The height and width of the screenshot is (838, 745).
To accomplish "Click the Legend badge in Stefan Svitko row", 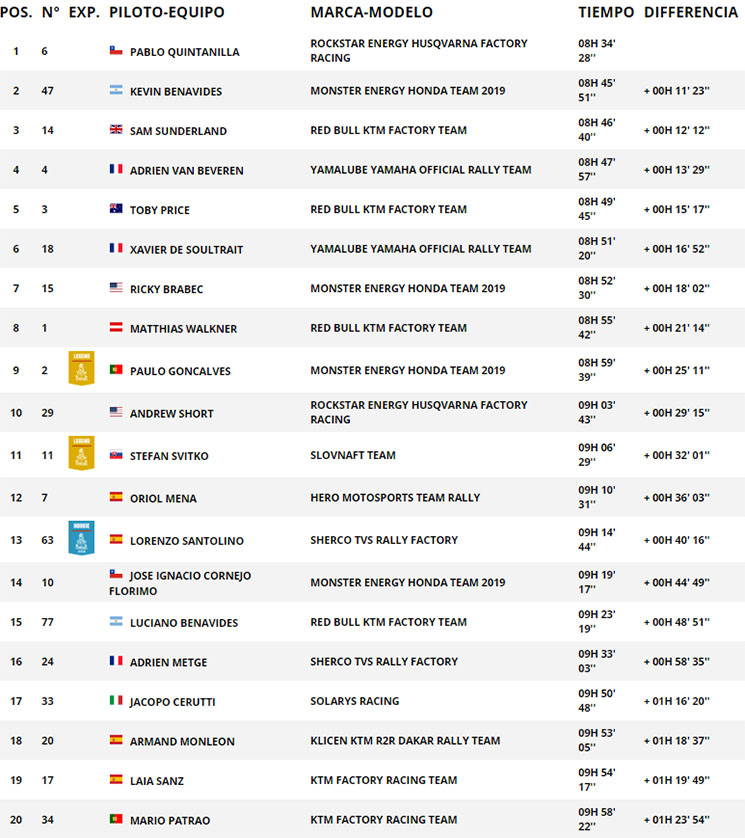I will point(81,453).
